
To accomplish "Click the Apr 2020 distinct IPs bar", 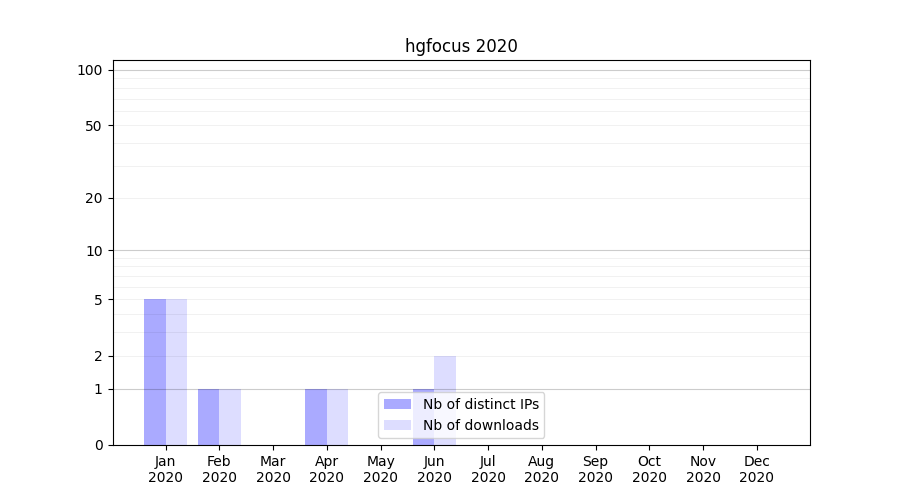I will (x=316, y=417).
